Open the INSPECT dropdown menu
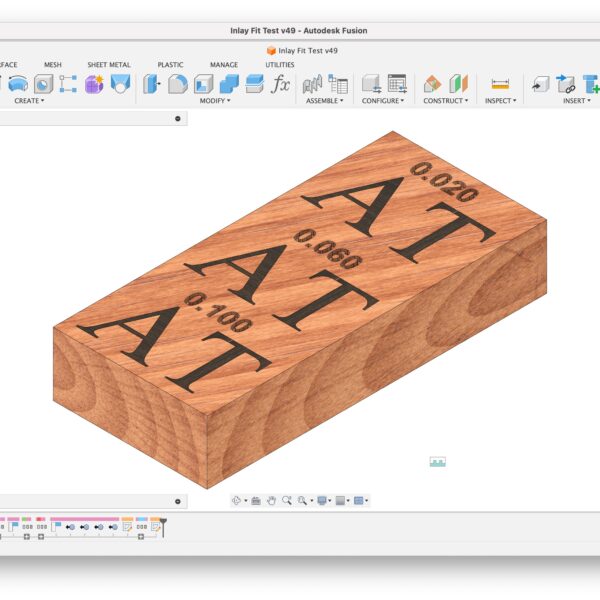This screenshot has width=600, height=600. click(x=498, y=101)
